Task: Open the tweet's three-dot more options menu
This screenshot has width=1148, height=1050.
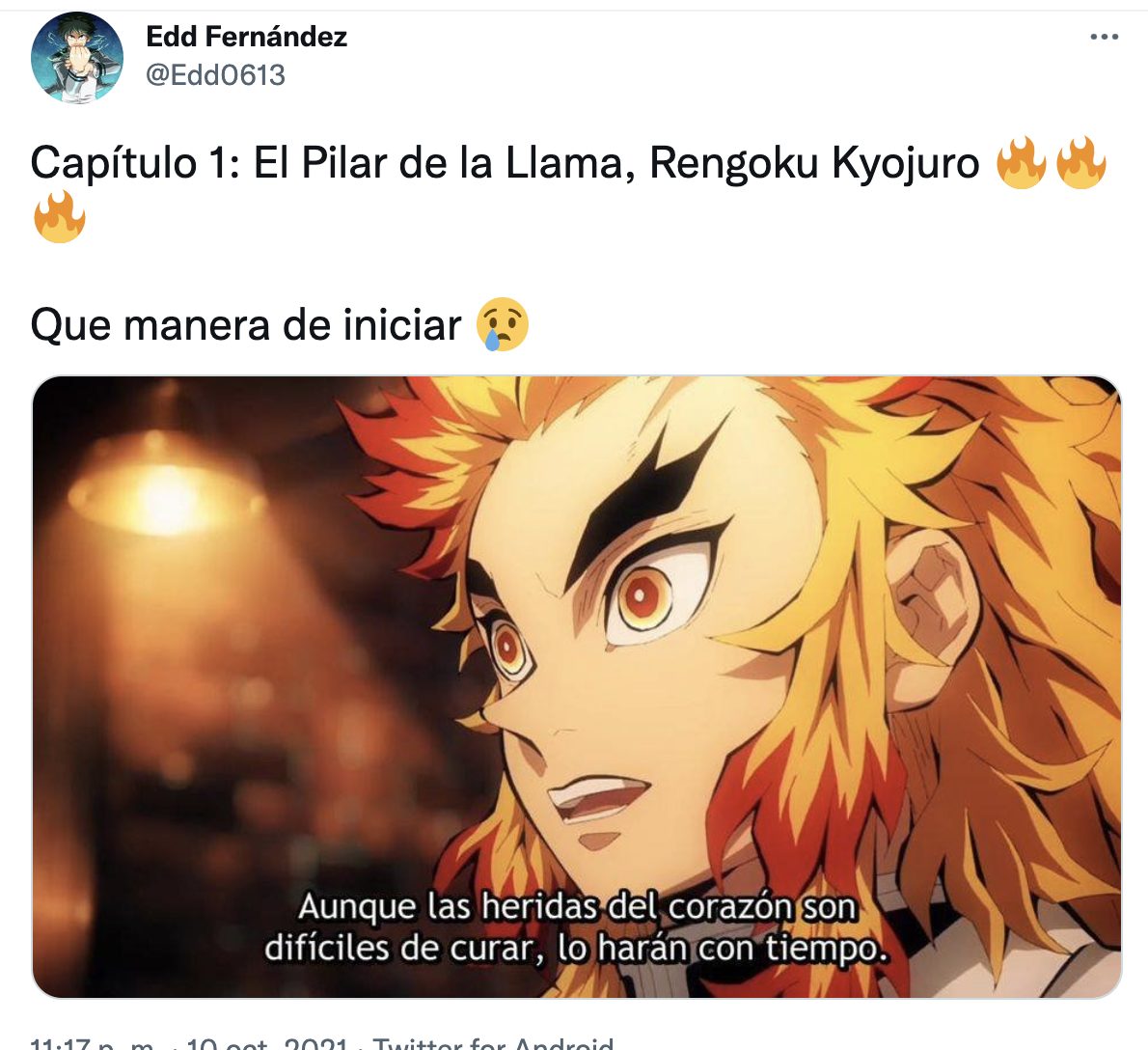Action: click(1104, 37)
